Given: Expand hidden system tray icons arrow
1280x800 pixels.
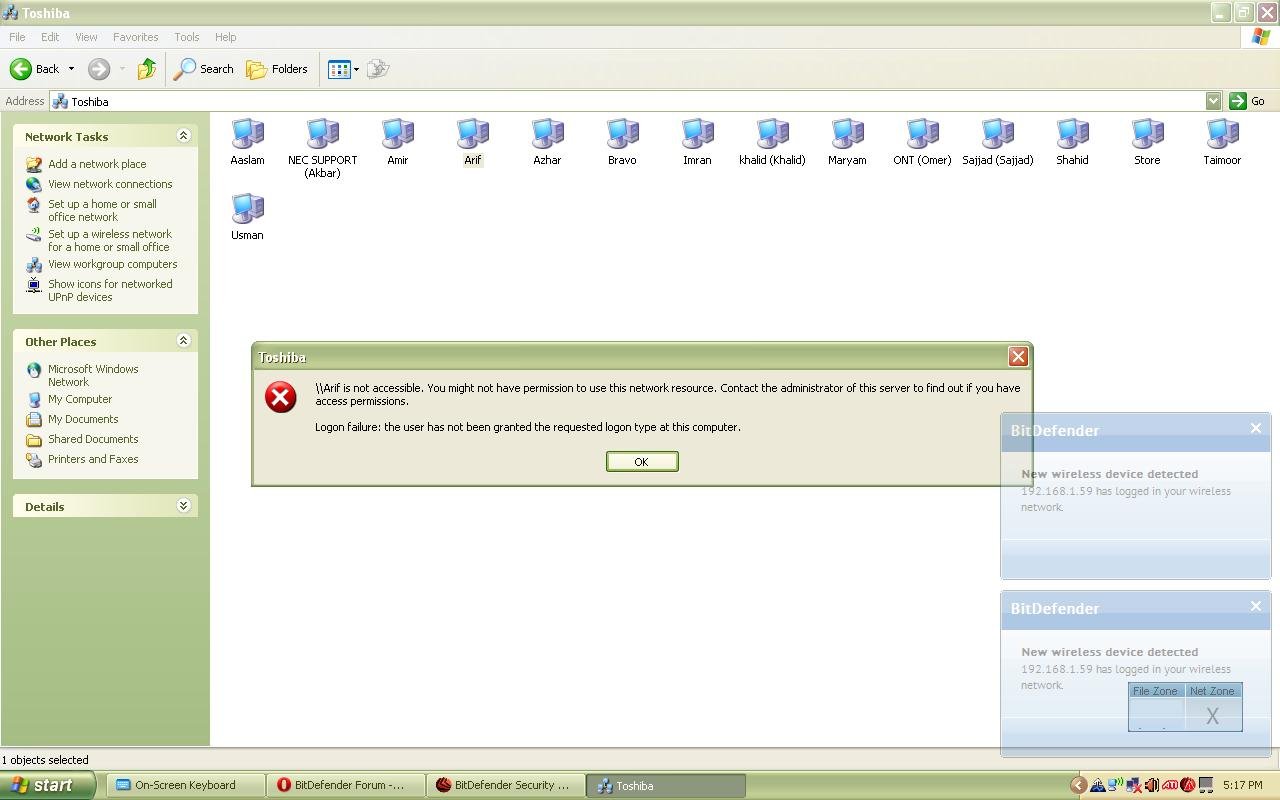Looking at the screenshot, I should (1078, 785).
